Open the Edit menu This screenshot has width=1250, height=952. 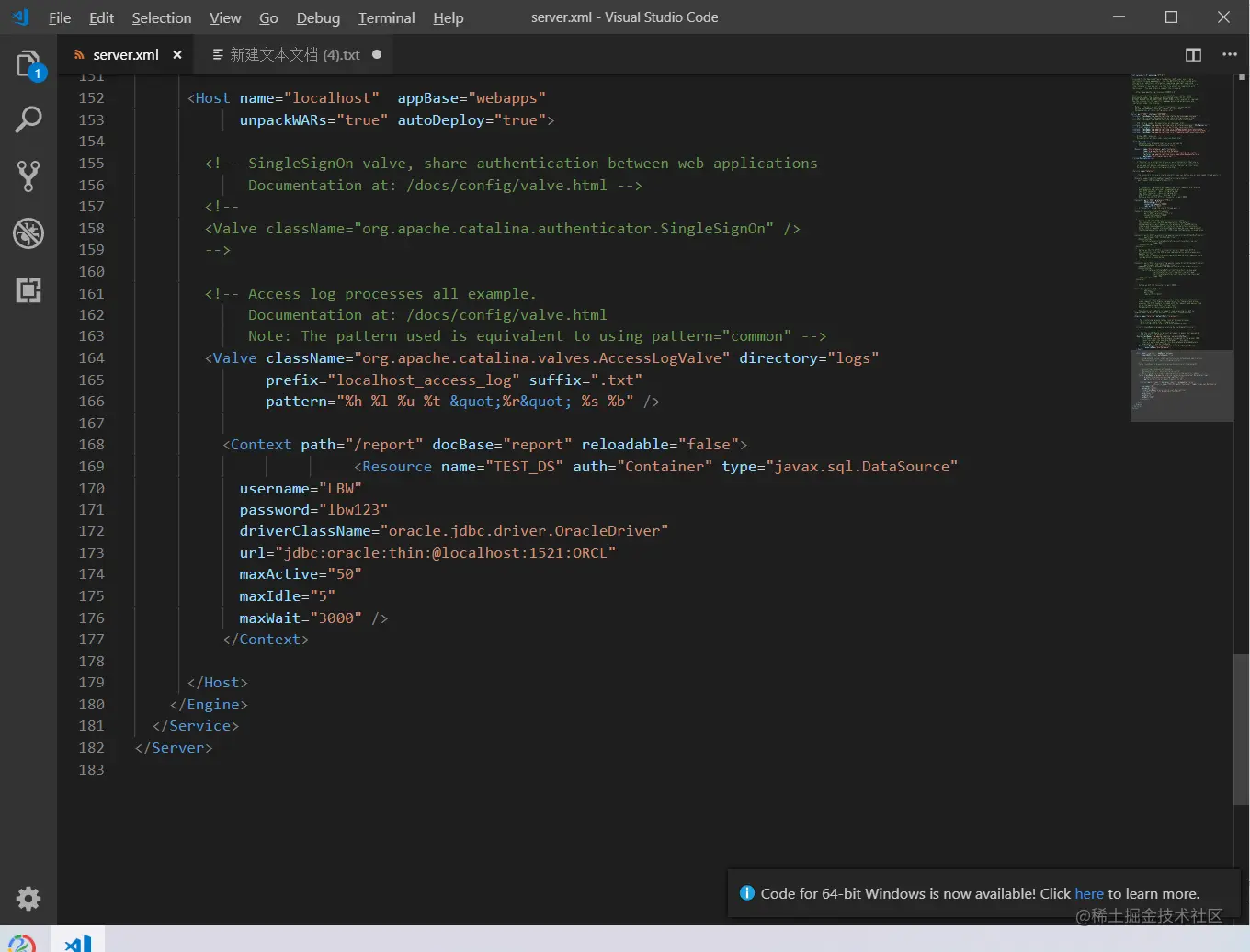[x=101, y=17]
